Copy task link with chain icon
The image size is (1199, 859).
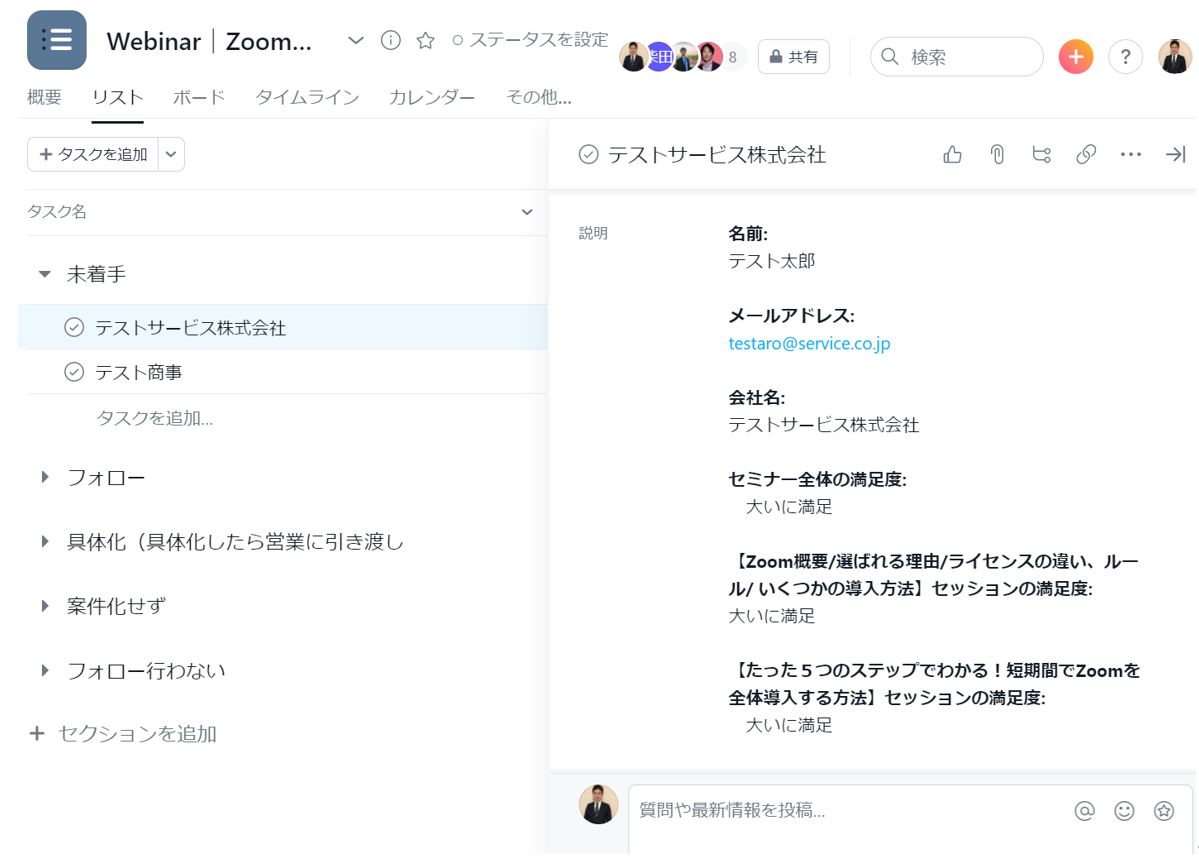tap(1086, 155)
